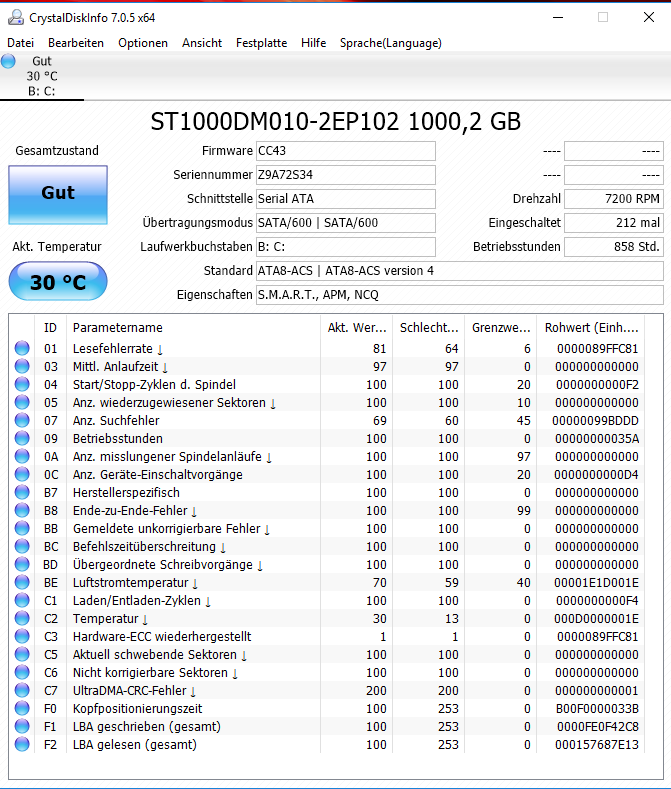Open the Hilfe menu

(x=314, y=43)
